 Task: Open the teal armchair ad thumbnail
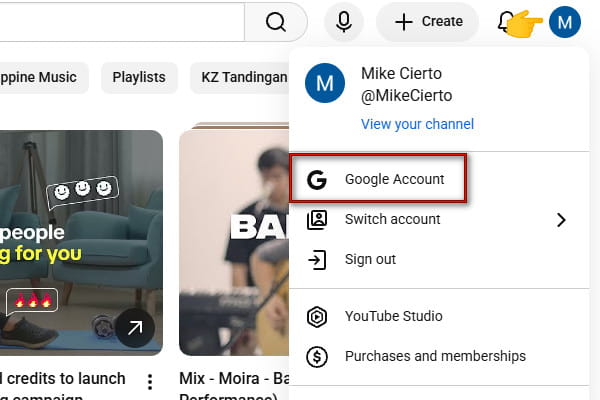point(81,243)
